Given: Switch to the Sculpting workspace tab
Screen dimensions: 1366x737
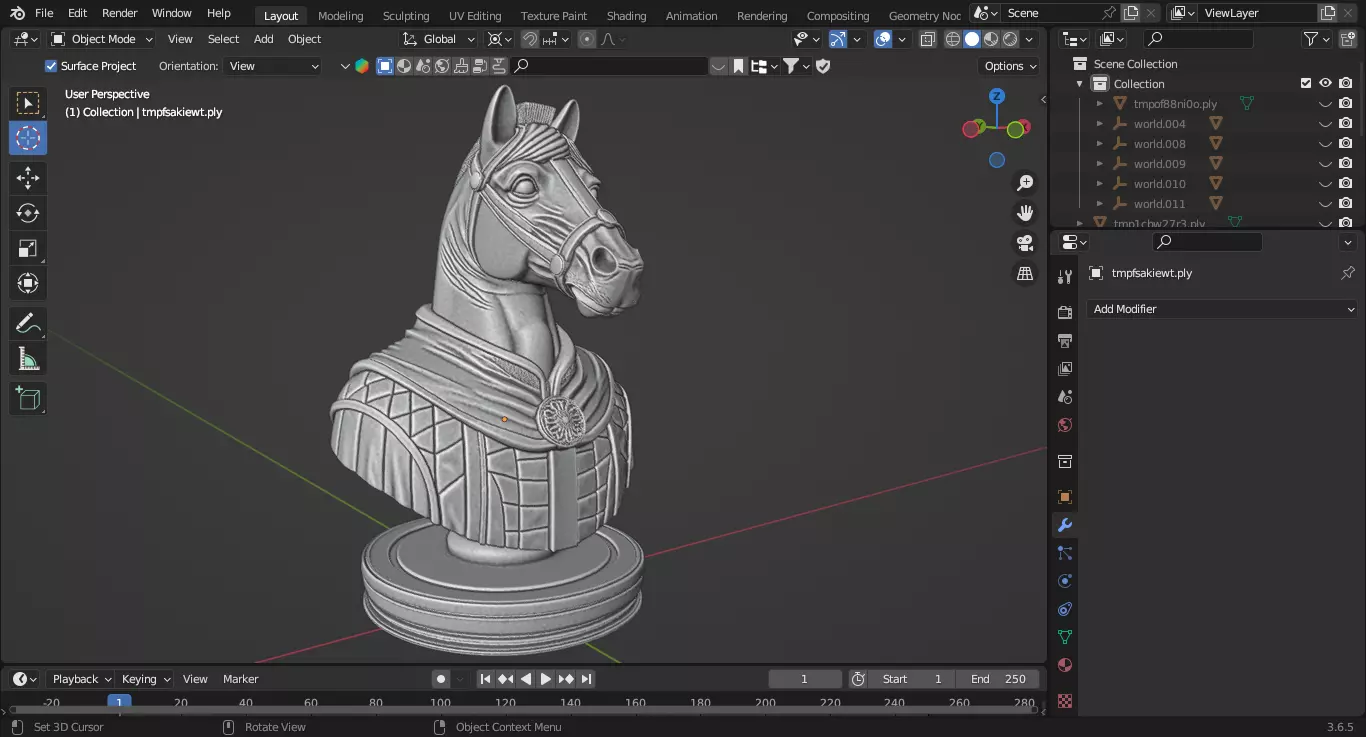Looking at the screenshot, I should click(x=406, y=16).
